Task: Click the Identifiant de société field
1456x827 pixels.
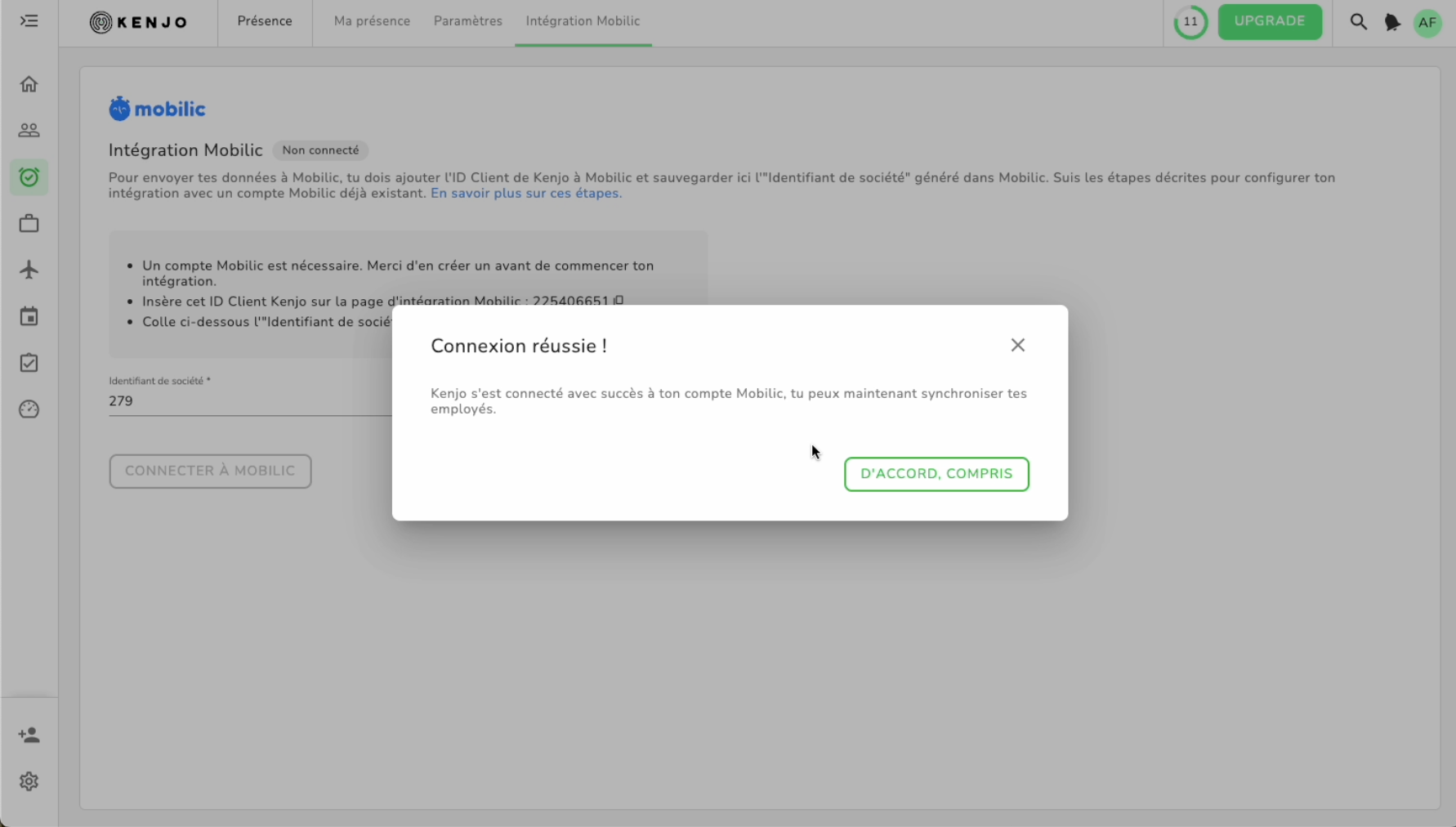Action: point(250,401)
